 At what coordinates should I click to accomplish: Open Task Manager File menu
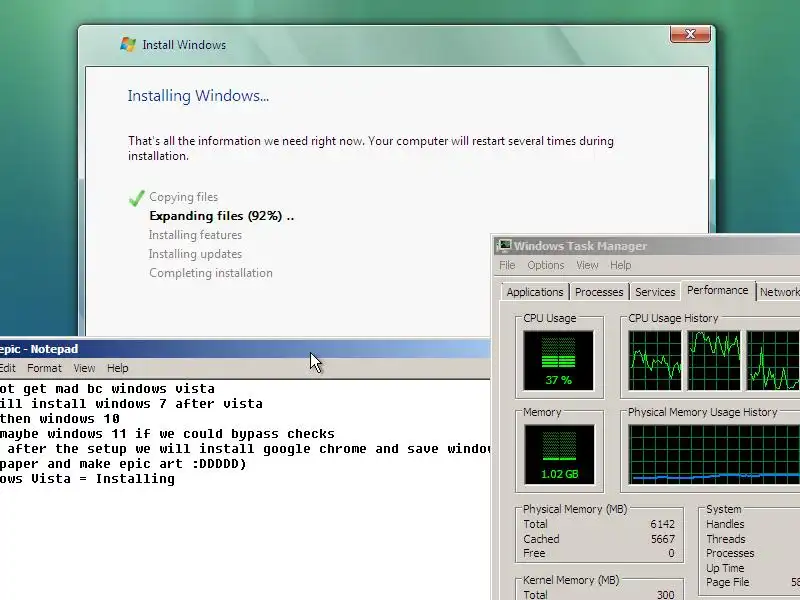point(507,265)
